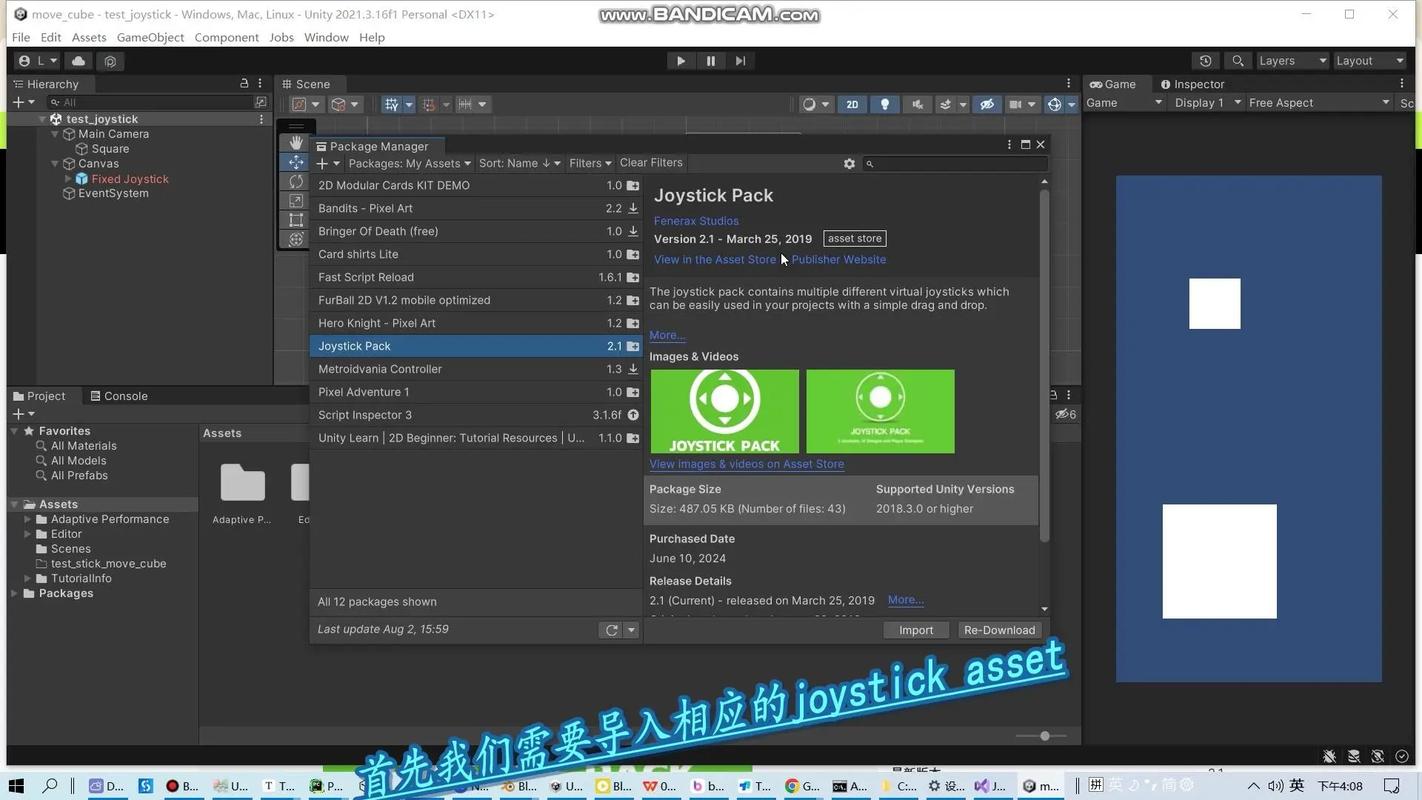Select the Move tool in Scene view
Screen dimensions: 1422x800
click(296, 162)
